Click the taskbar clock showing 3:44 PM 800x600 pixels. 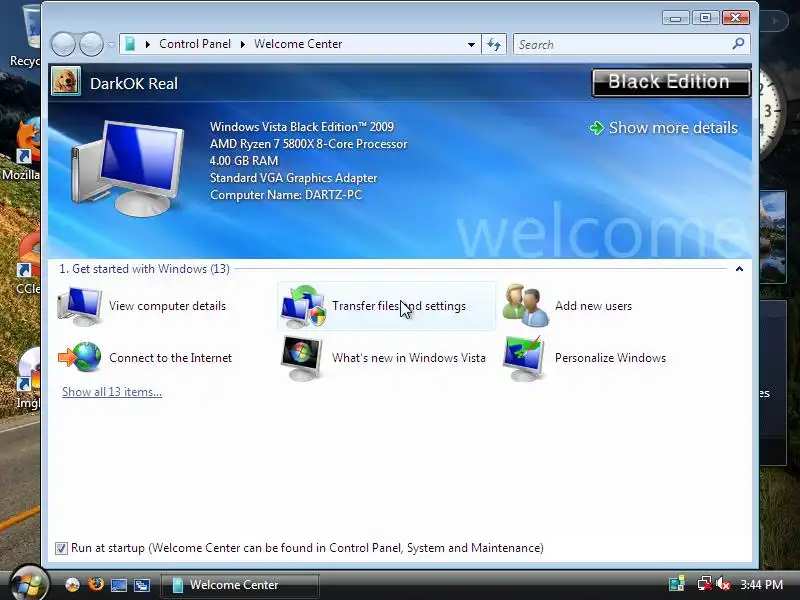coord(761,584)
